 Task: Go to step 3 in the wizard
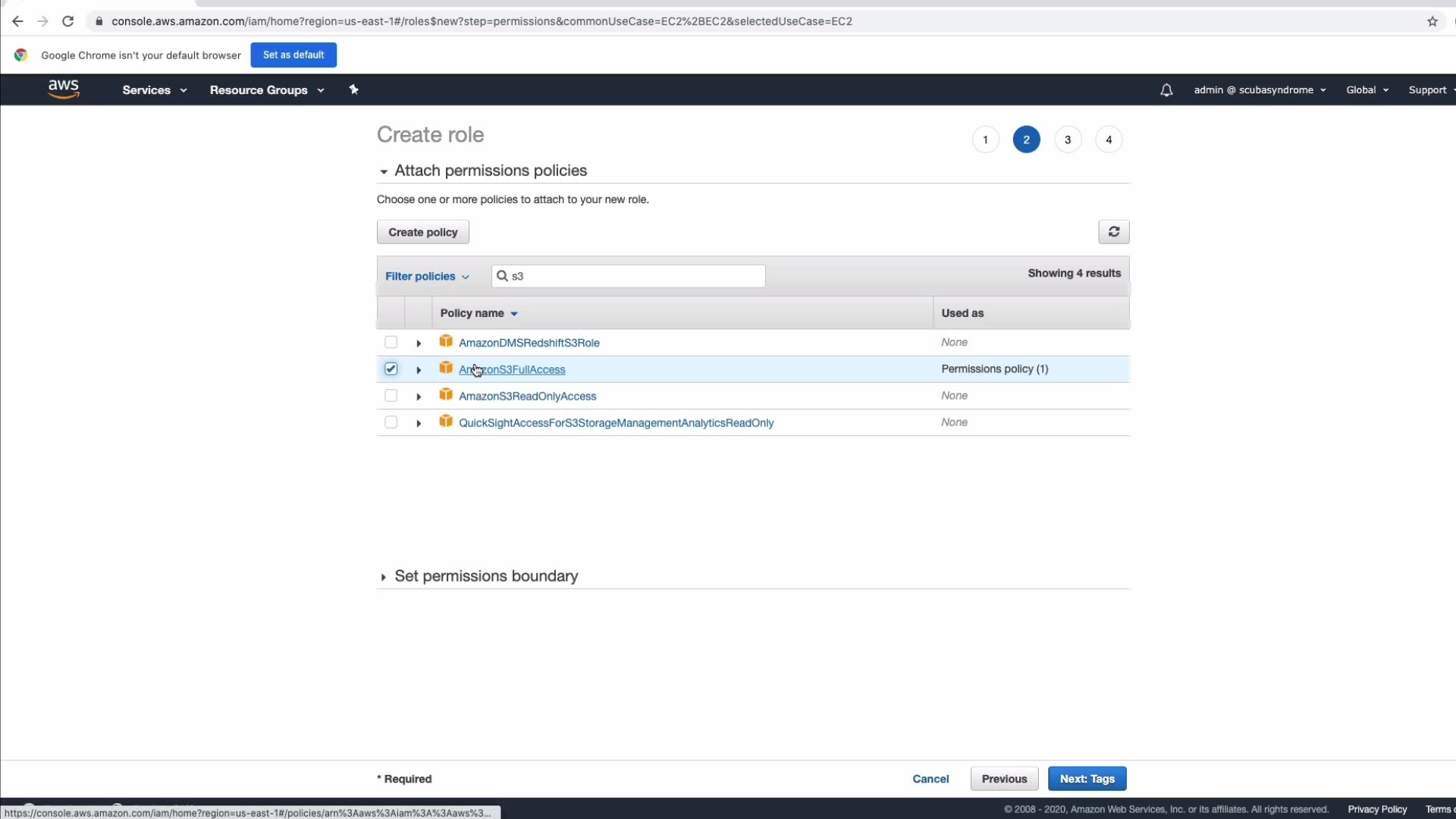[x=1067, y=140]
